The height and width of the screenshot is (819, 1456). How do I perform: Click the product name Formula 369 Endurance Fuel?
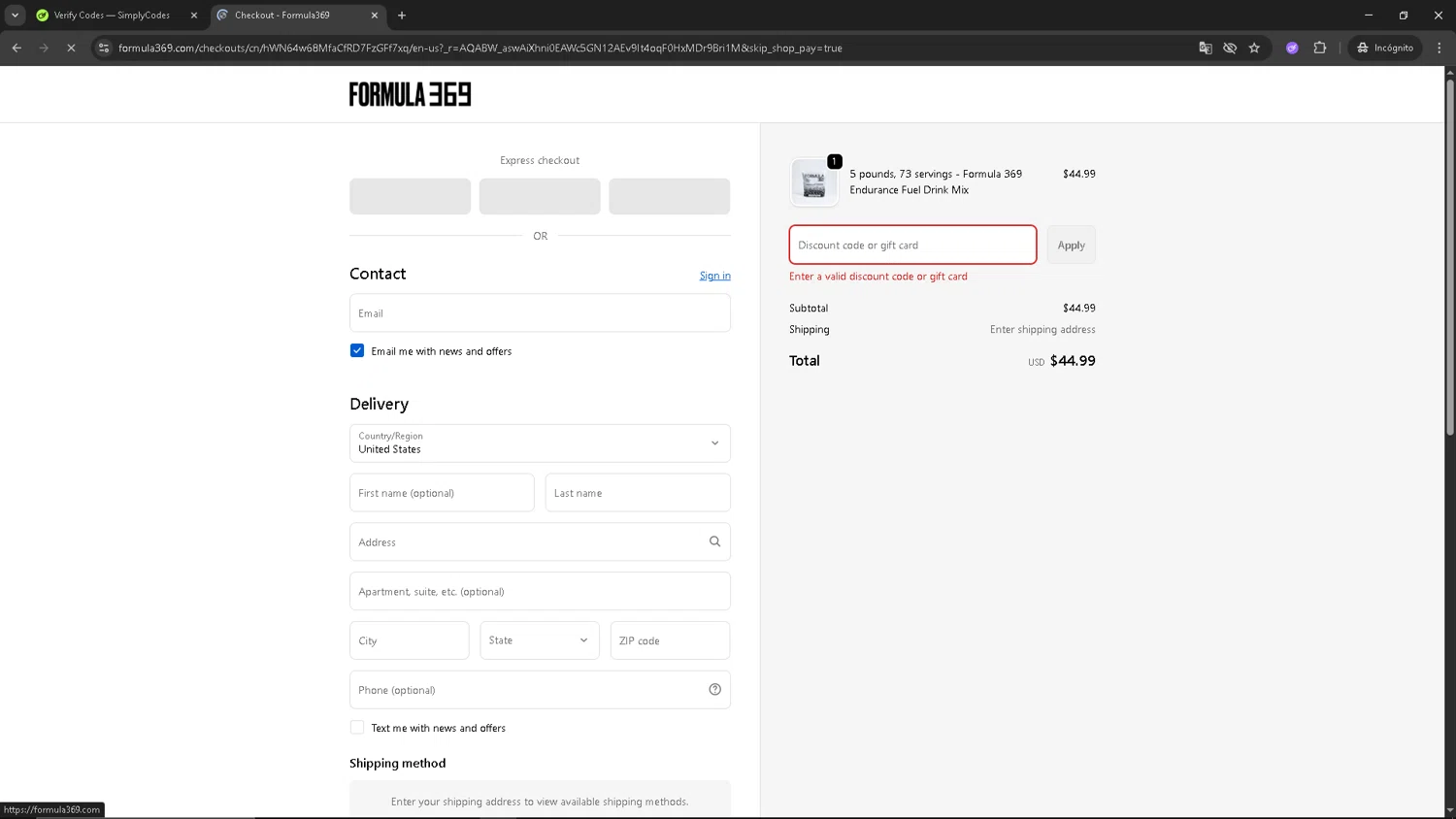pyautogui.click(x=936, y=181)
